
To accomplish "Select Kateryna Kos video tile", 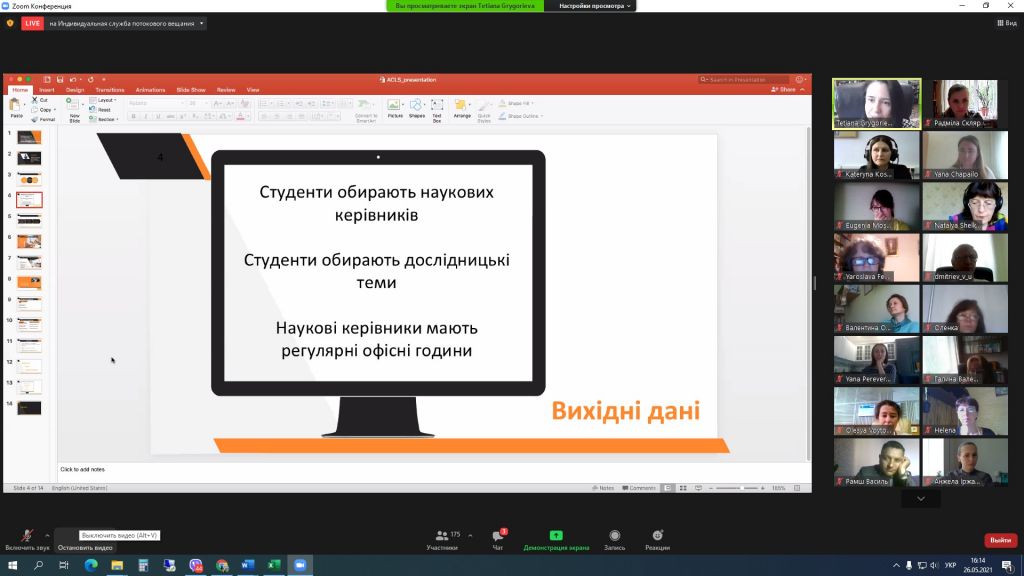I will (x=876, y=155).
